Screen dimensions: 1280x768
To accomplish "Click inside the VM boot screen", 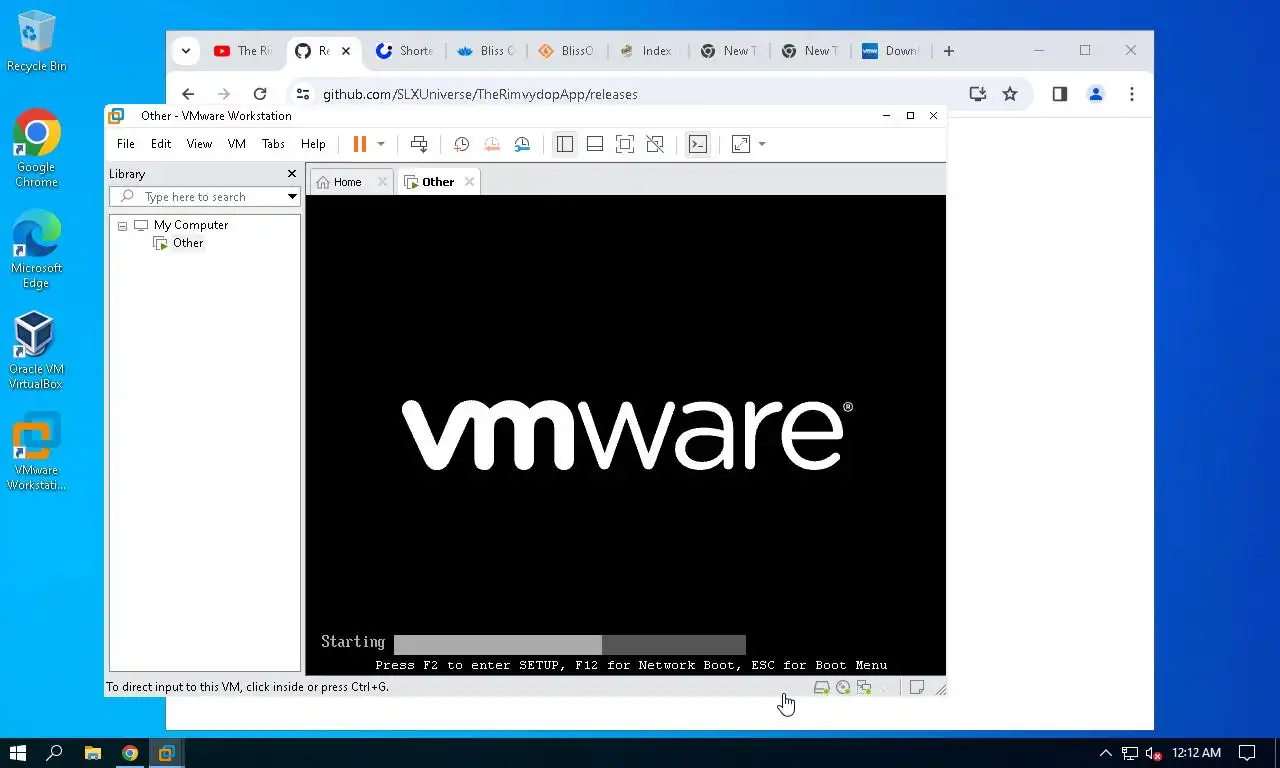I will tap(625, 435).
